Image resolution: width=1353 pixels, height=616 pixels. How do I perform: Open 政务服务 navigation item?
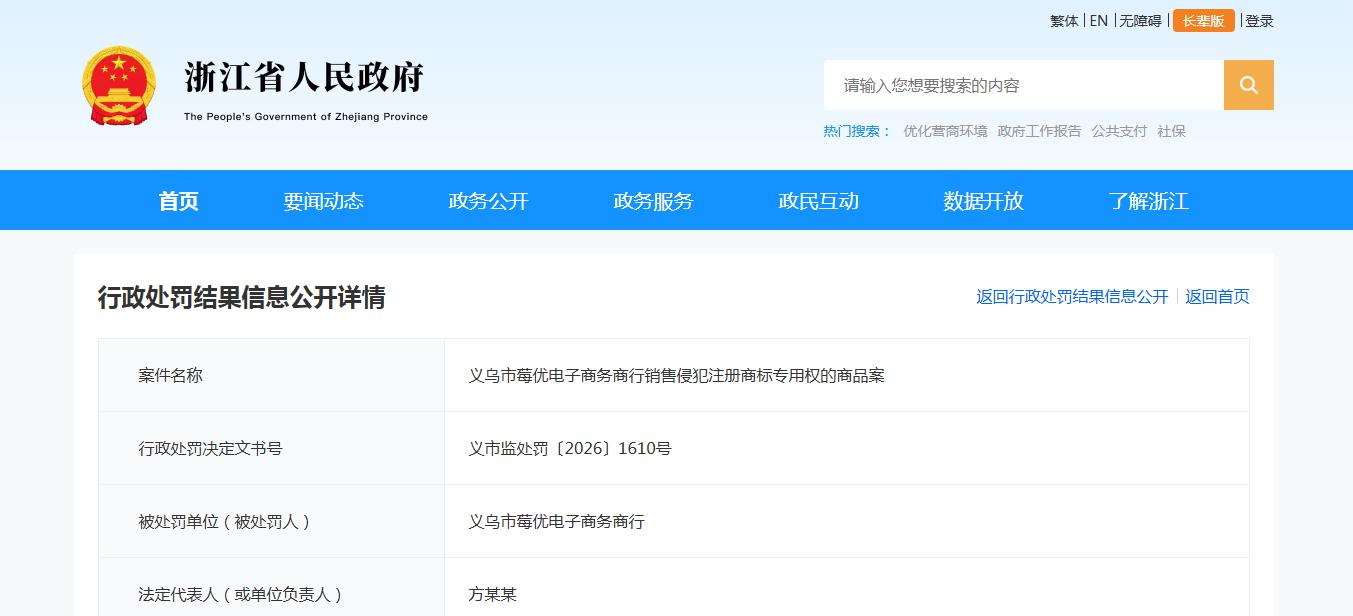pos(653,201)
